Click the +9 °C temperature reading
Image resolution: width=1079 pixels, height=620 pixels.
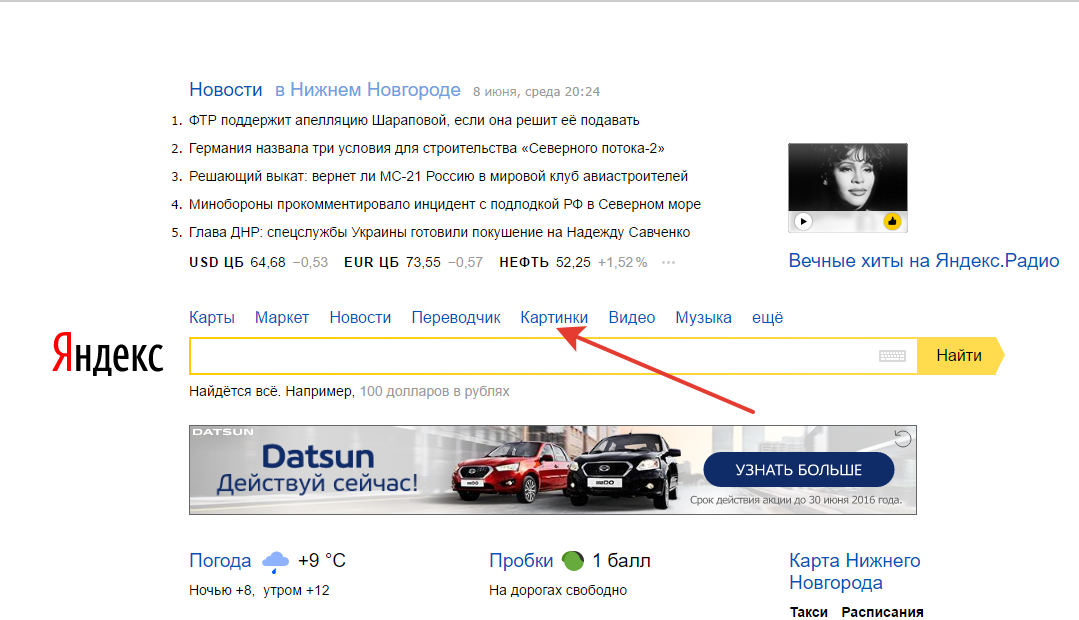point(321,561)
